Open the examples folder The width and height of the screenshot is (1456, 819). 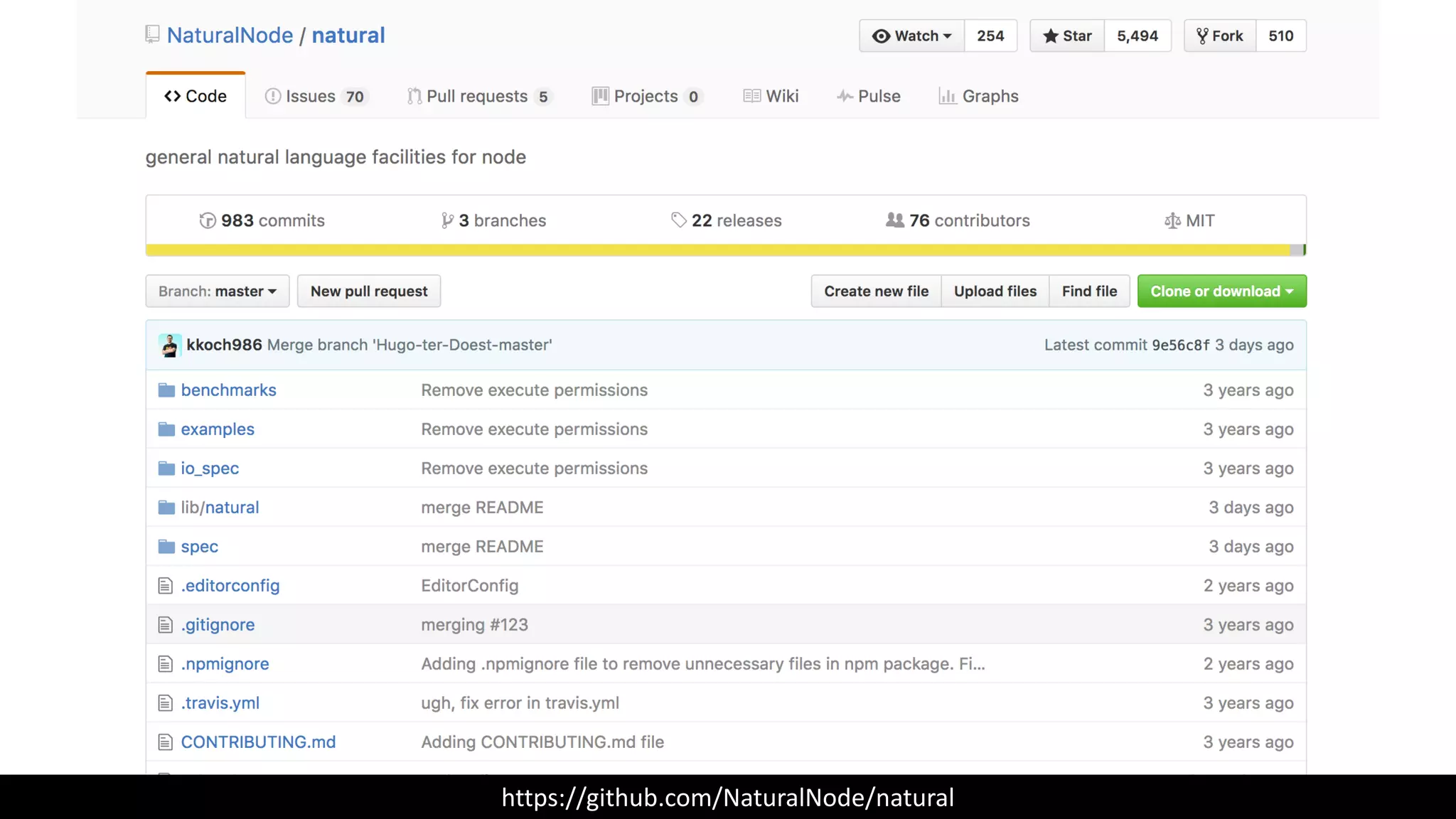218,429
